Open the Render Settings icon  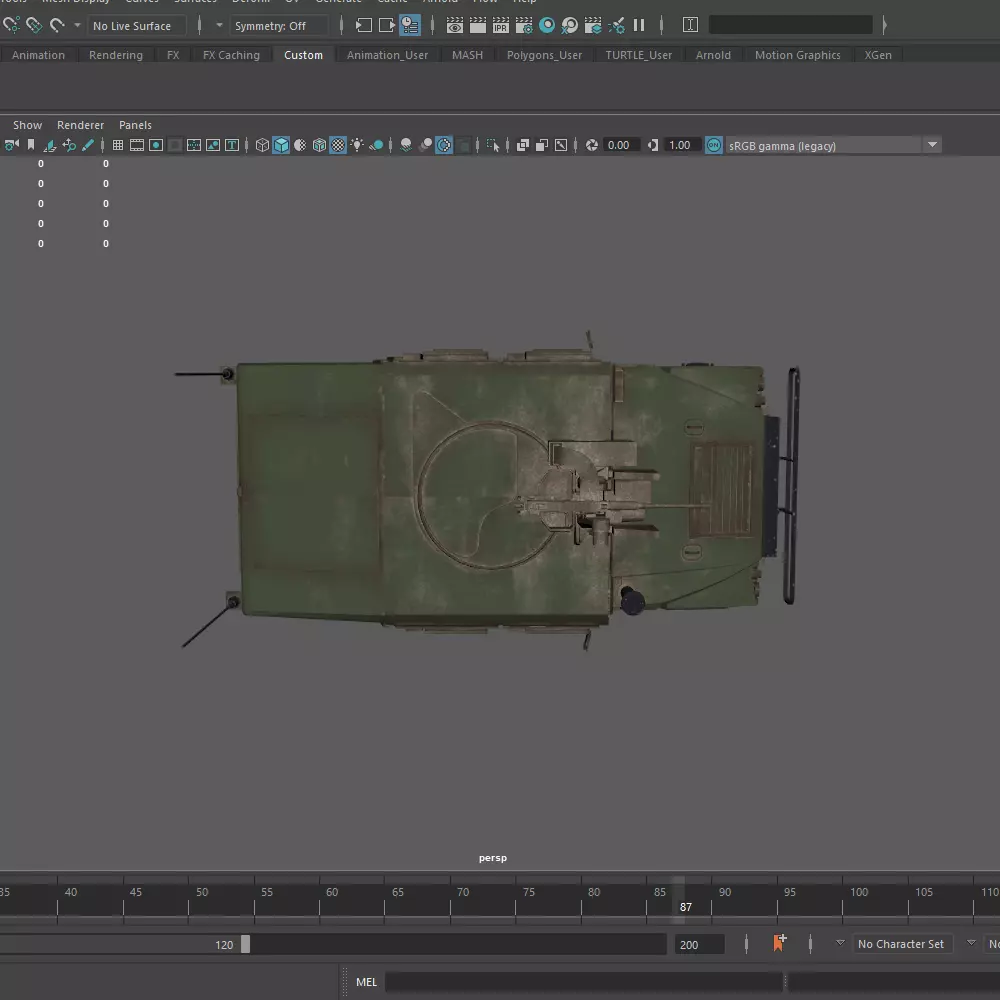pos(524,26)
